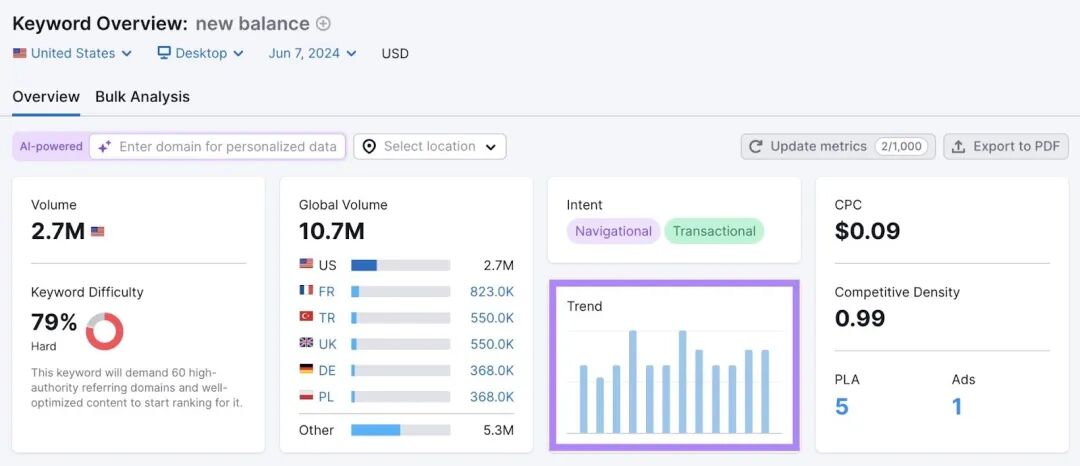Click the Export to PDF upload icon
Image resolution: width=1080 pixels, height=466 pixels.
958,147
